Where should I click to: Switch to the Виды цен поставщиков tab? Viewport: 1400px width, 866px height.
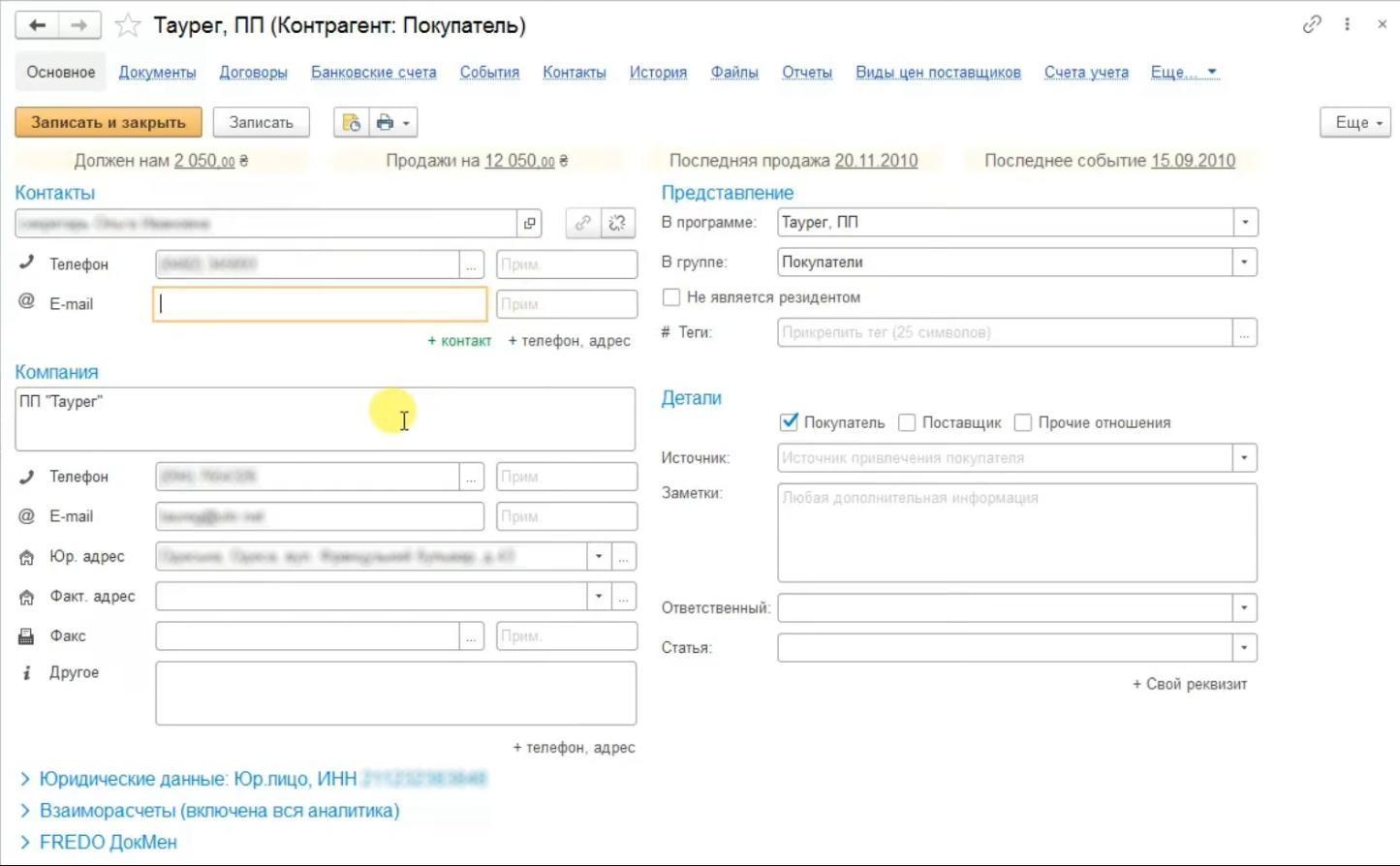pos(938,73)
